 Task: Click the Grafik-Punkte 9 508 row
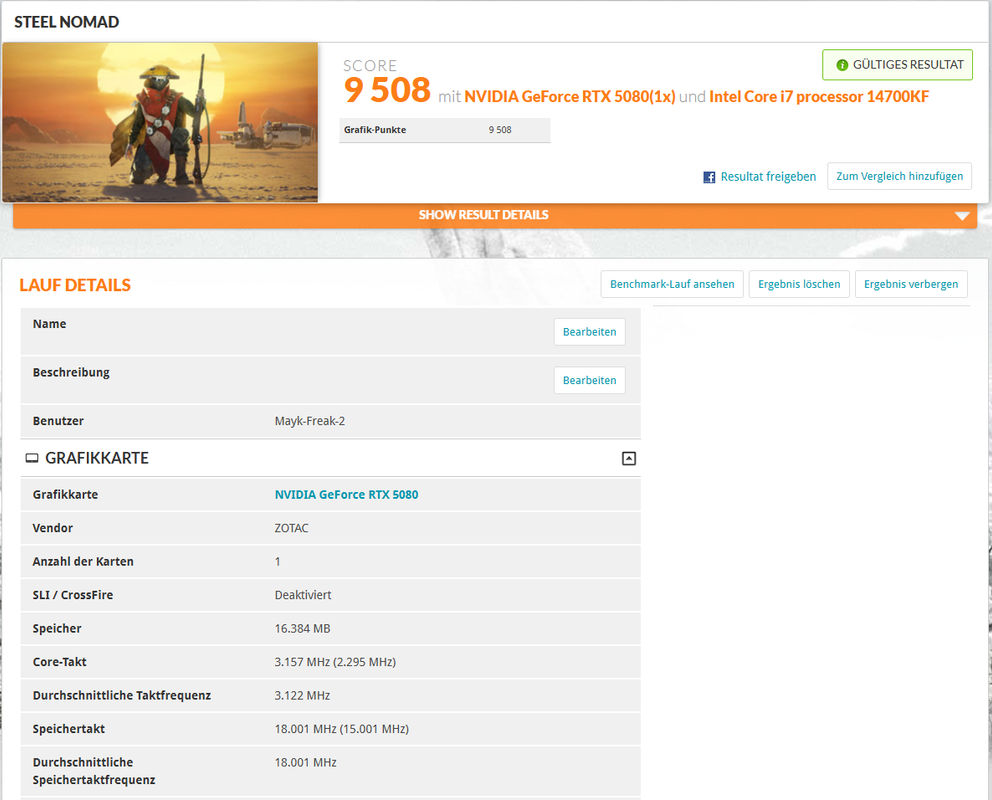(x=445, y=130)
